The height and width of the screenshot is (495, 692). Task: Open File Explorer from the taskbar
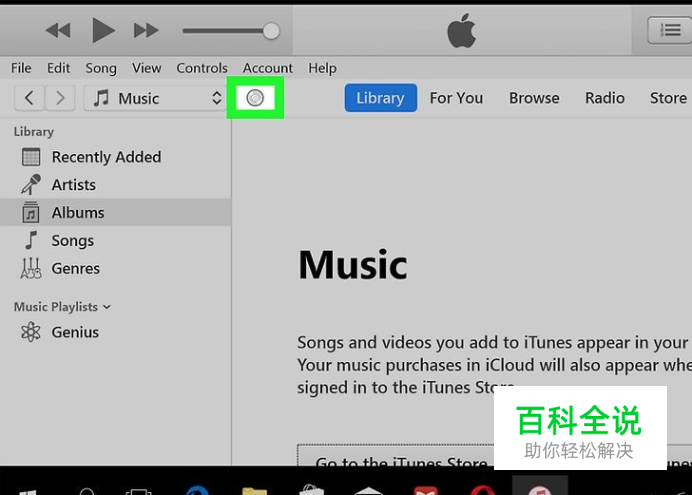pos(254,489)
